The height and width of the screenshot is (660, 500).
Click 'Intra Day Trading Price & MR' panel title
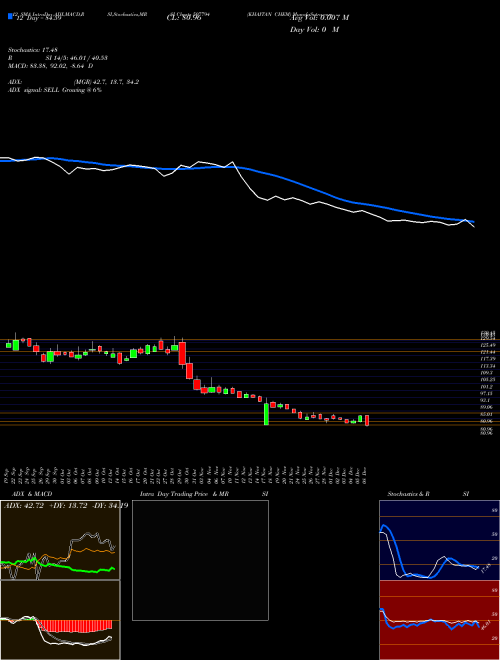tap(184, 494)
